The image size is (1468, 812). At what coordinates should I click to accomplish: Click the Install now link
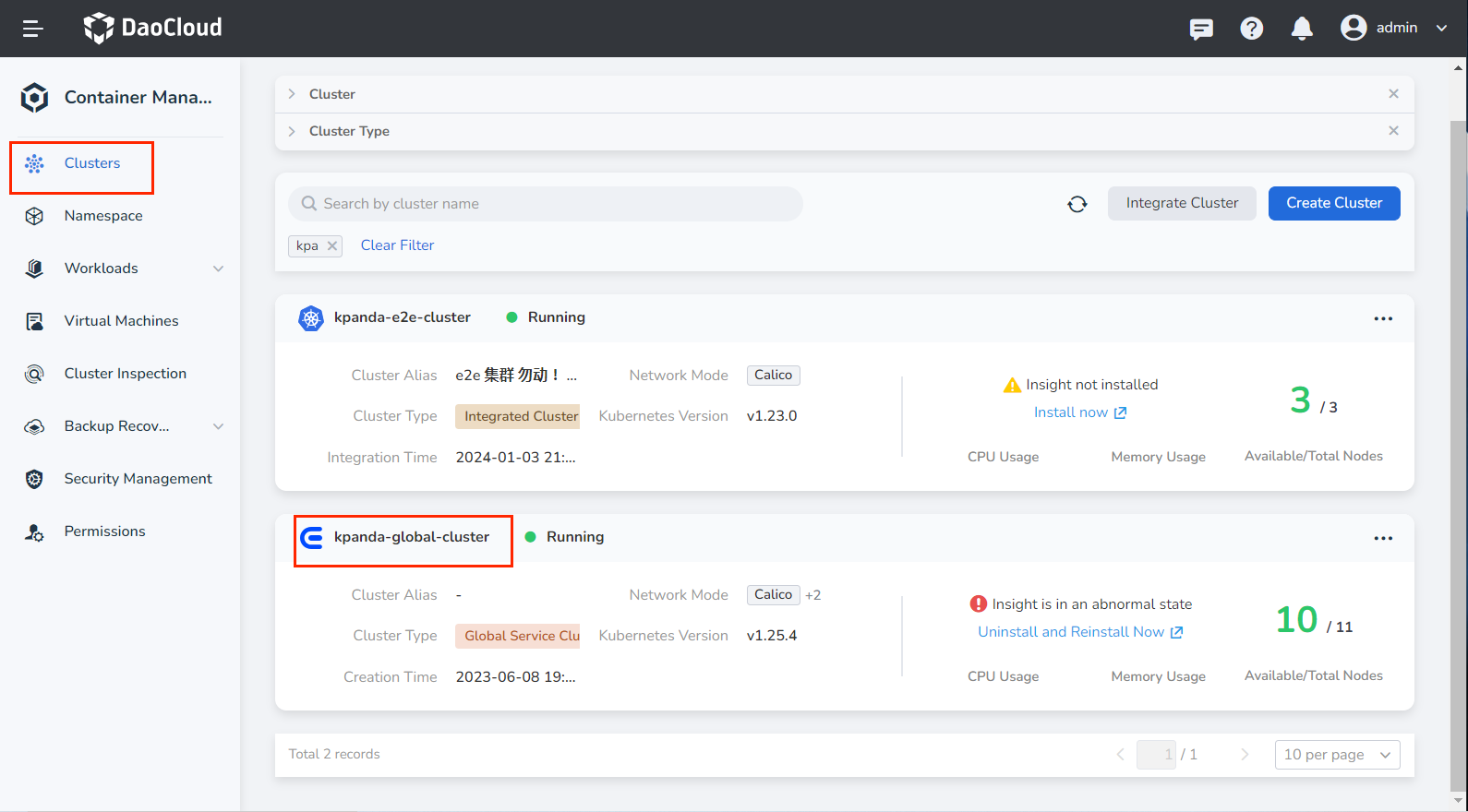1078,412
